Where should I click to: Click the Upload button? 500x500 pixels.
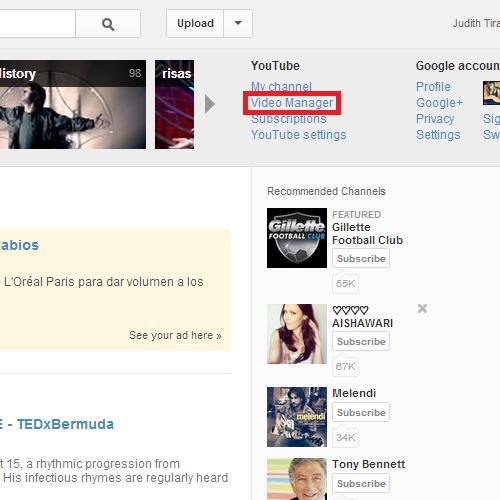(195, 23)
